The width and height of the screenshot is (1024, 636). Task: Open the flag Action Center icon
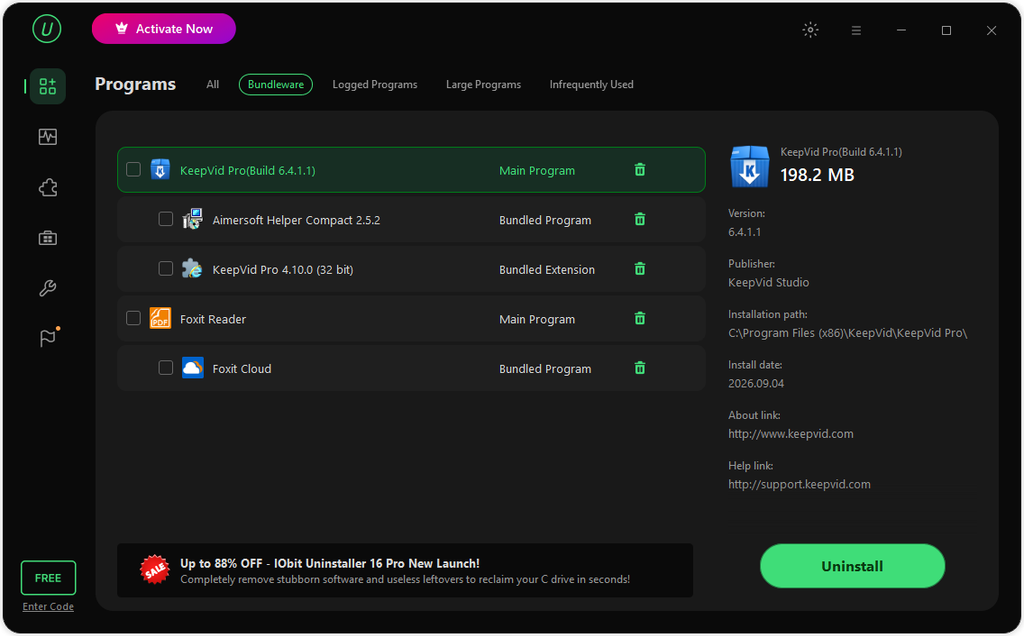pyautogui.click(x=48, y=338)
